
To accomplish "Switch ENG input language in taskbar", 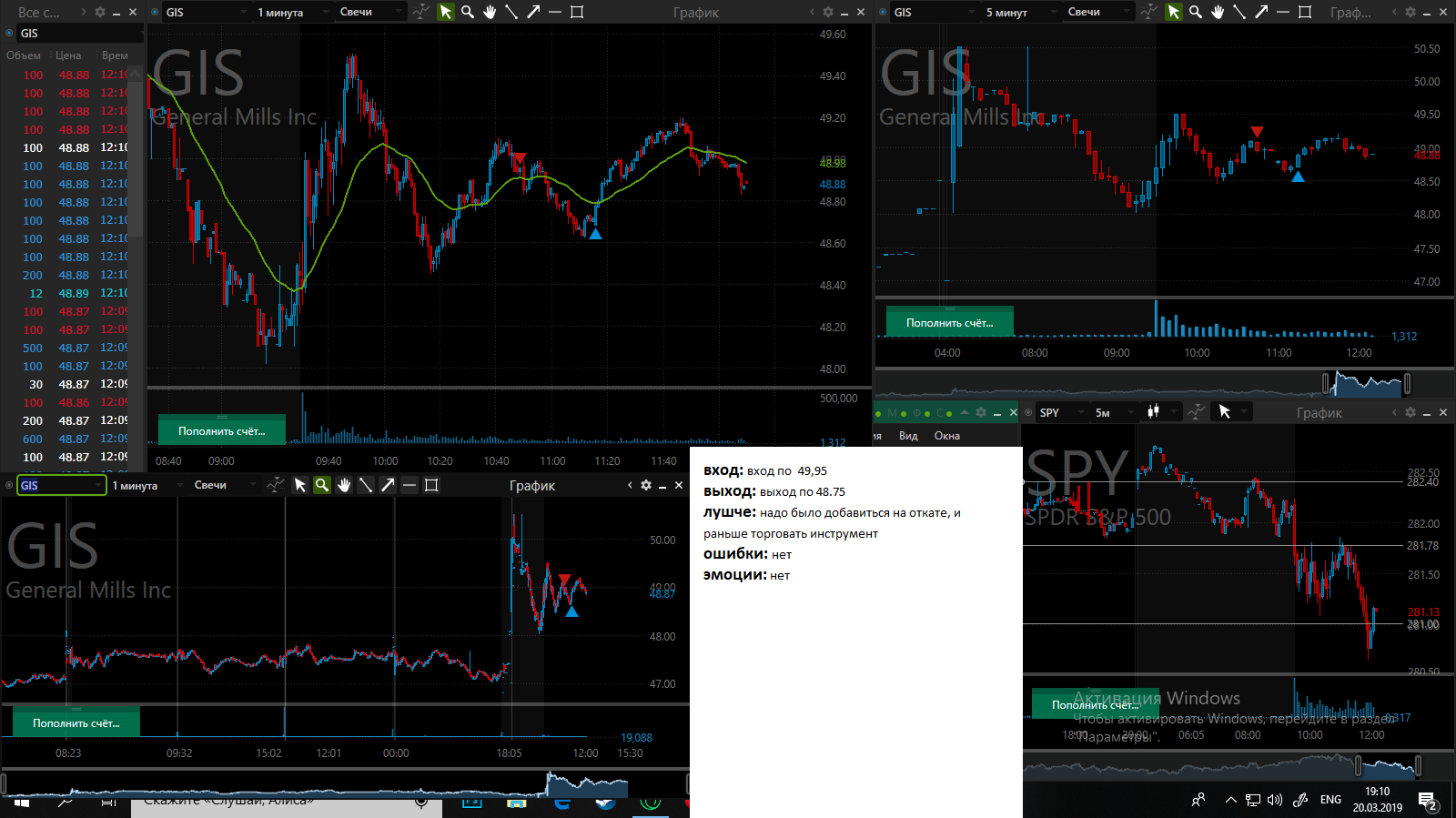I will pyautogui.click(x=1330, y=800).
